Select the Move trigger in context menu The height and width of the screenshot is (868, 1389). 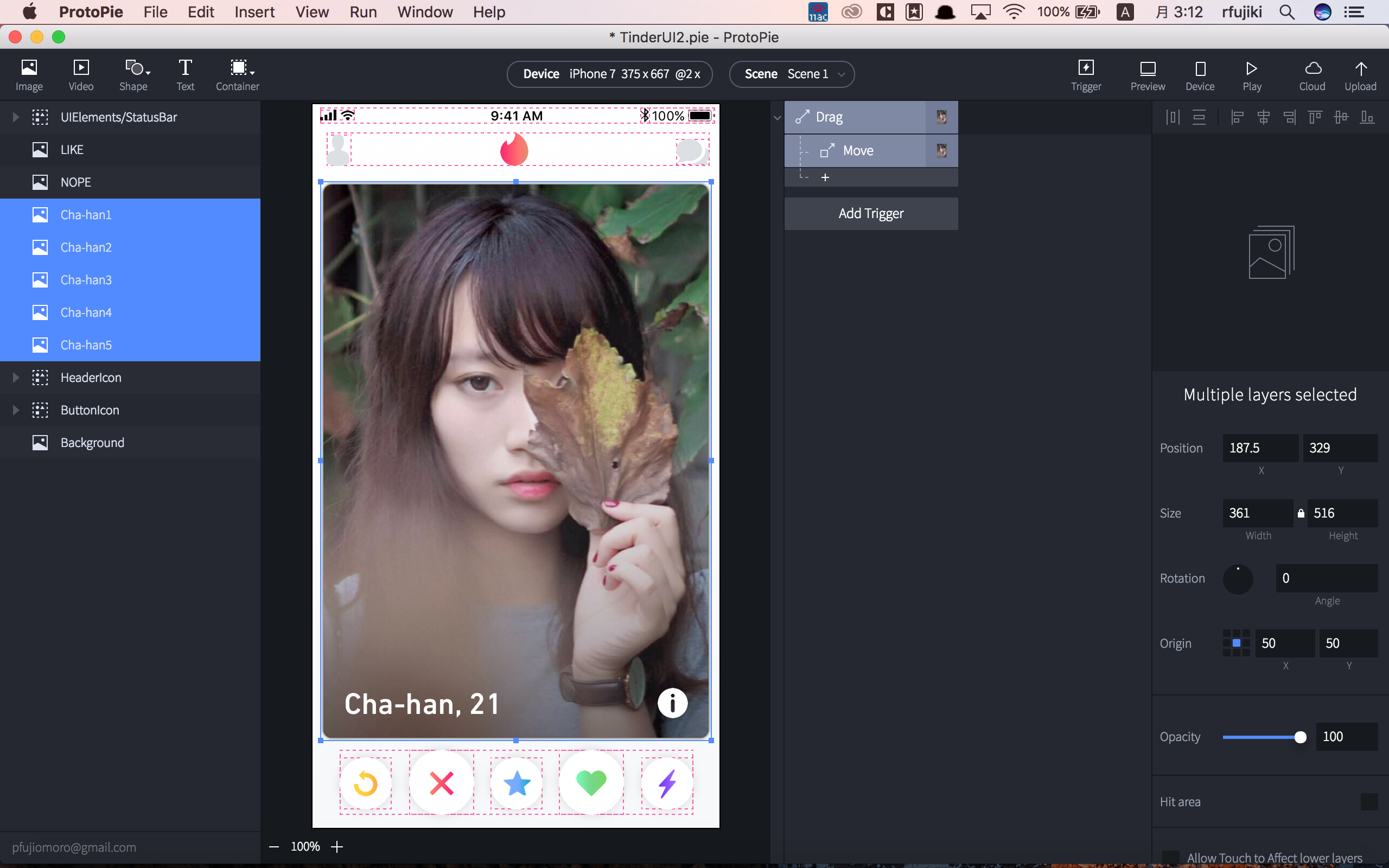pyautogui.click(x=870, y=150)
